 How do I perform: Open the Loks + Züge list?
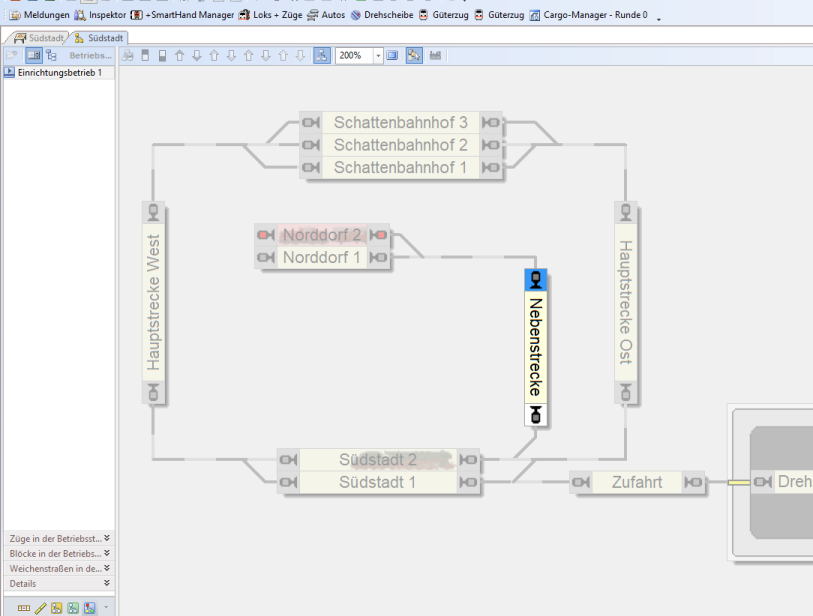pos(271,15)
